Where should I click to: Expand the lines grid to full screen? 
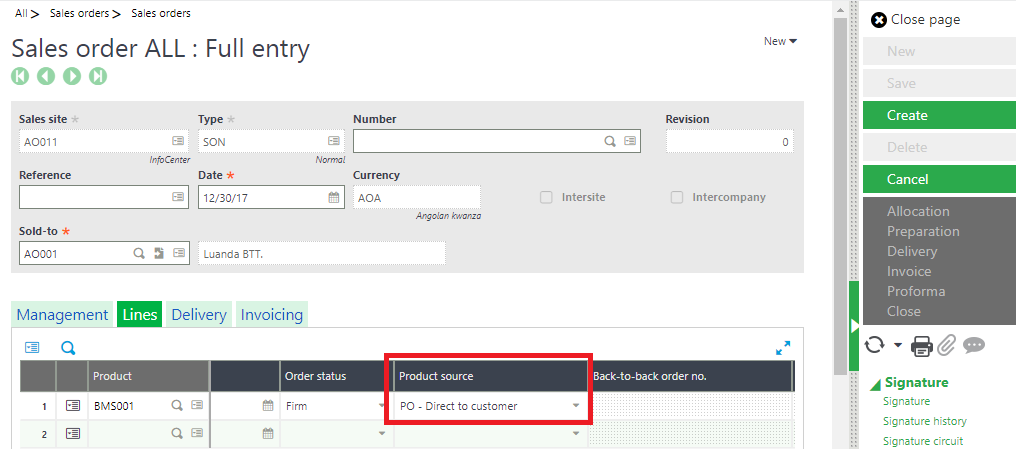(783, 348)
